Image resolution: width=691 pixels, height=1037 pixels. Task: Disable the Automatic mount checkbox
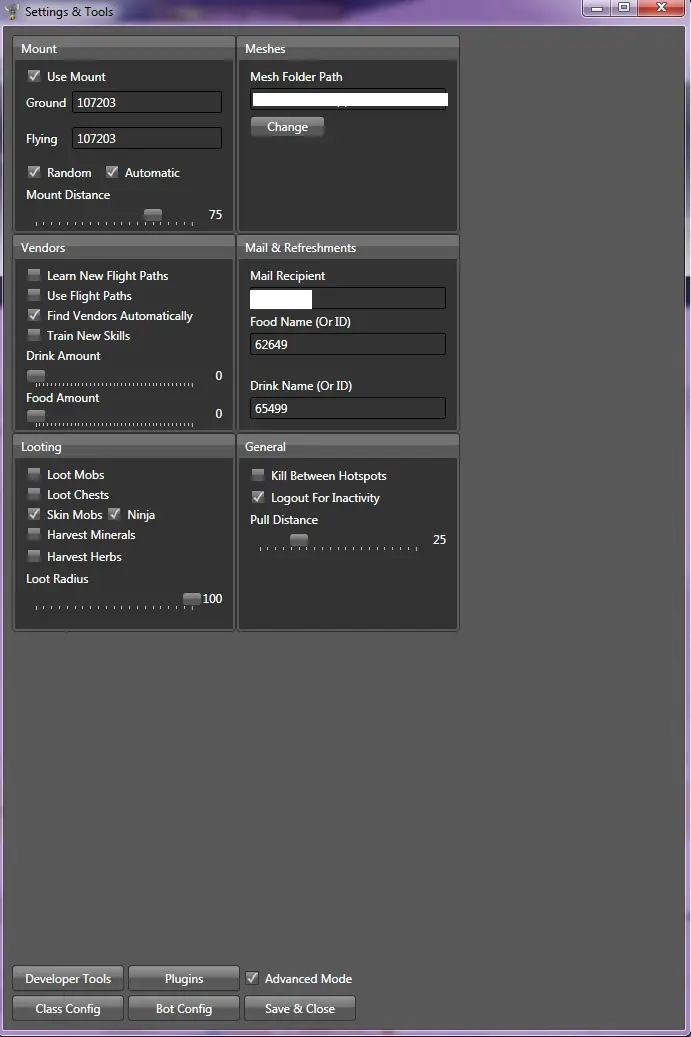pos(112,172)
